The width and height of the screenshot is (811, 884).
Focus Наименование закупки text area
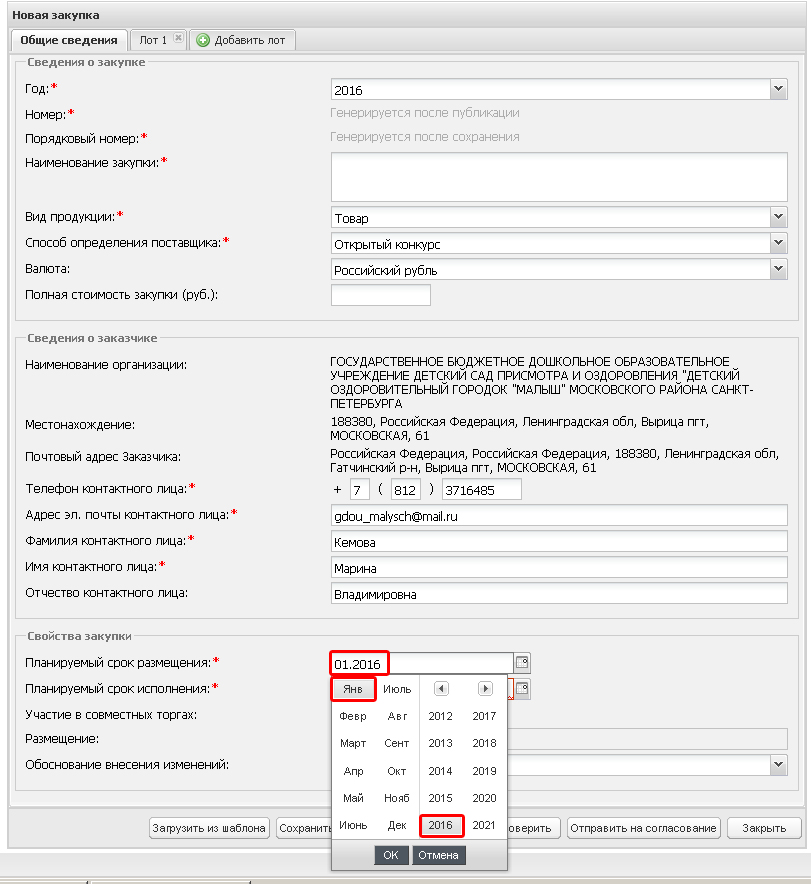(559, 176)
